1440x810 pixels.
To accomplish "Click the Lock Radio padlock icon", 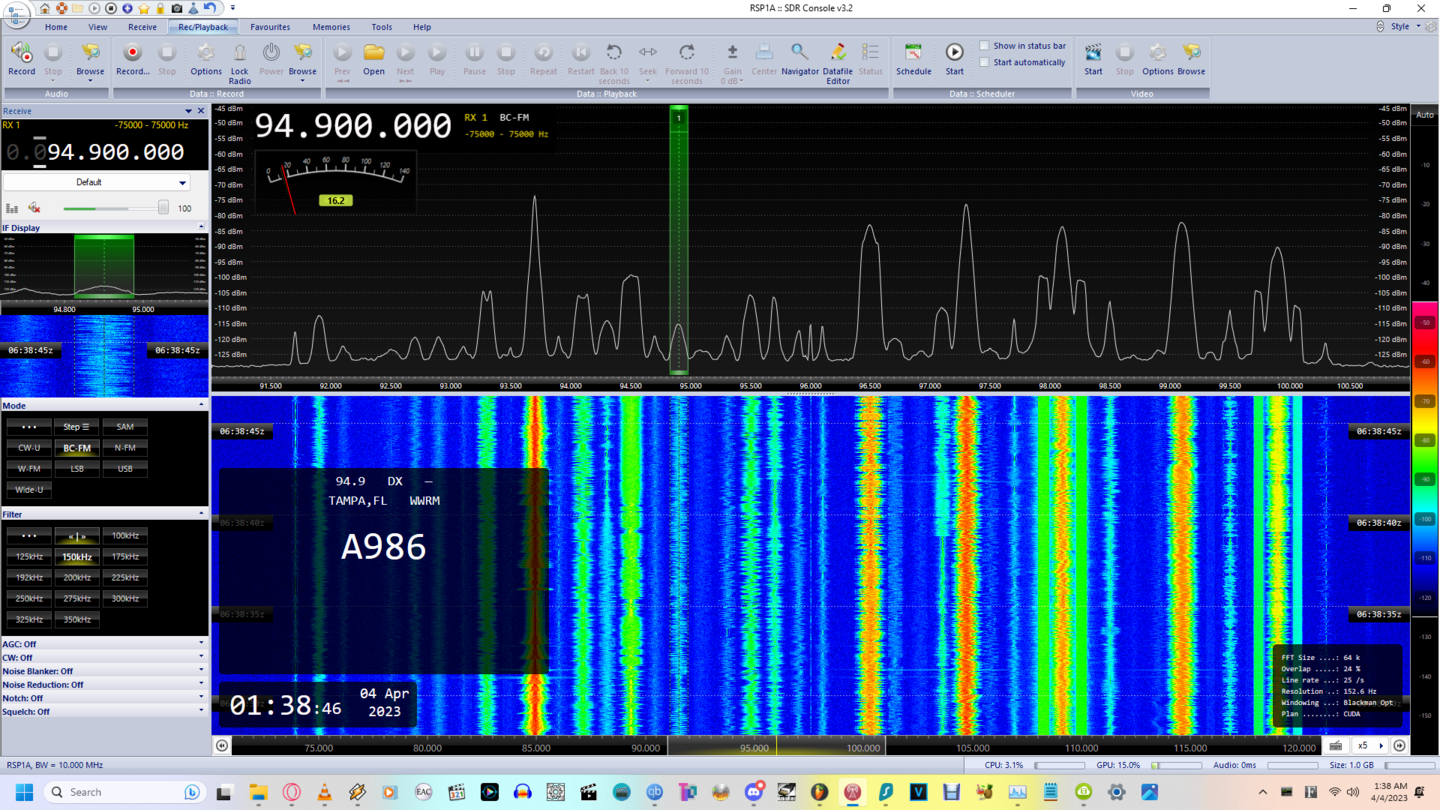I will pyautogui.click(x=240, y=63).
